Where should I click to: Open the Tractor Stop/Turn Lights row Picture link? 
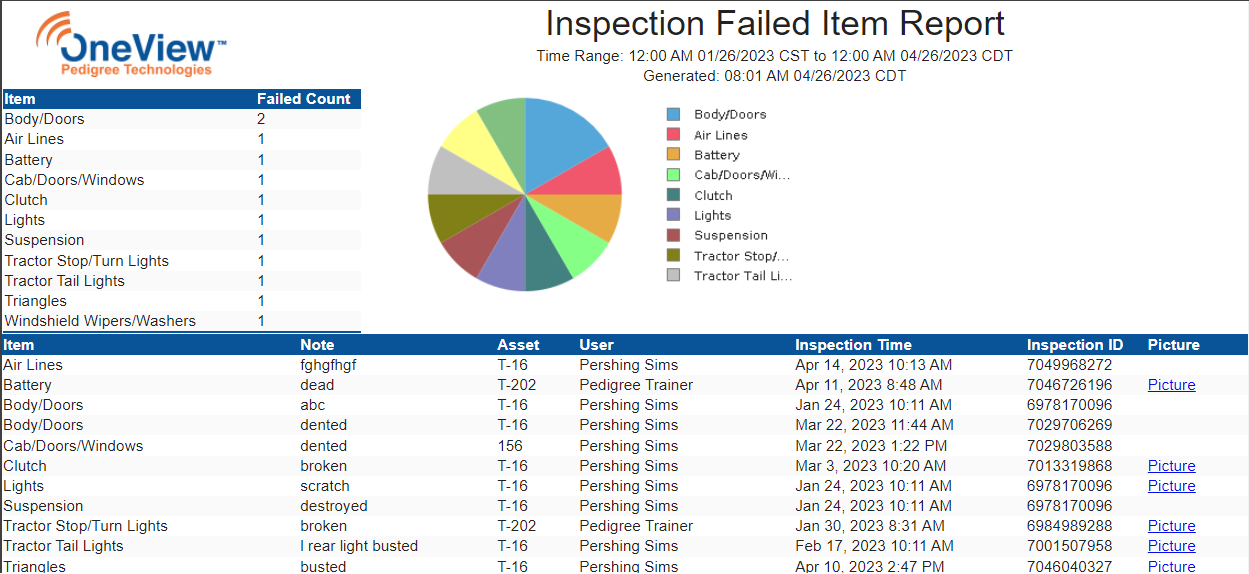[x=1171, y=526]
